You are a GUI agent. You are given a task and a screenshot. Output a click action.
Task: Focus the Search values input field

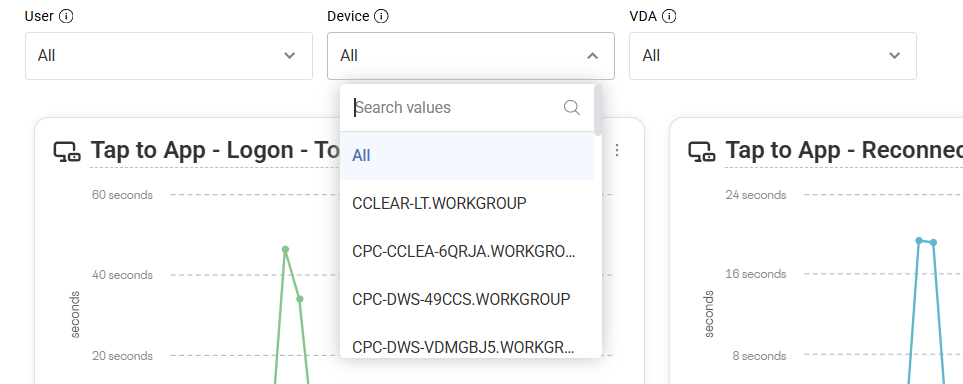tap(458, 108)
